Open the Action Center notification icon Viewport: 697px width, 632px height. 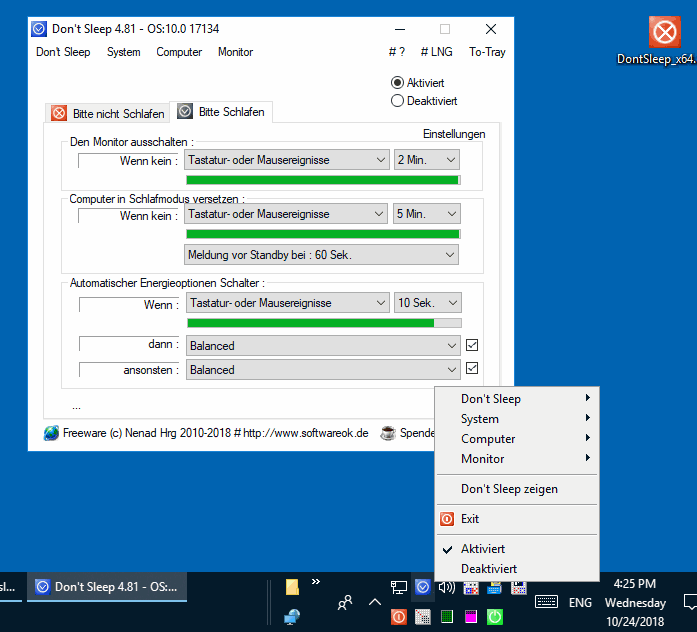pyautogui.click(x=690, y=602)
